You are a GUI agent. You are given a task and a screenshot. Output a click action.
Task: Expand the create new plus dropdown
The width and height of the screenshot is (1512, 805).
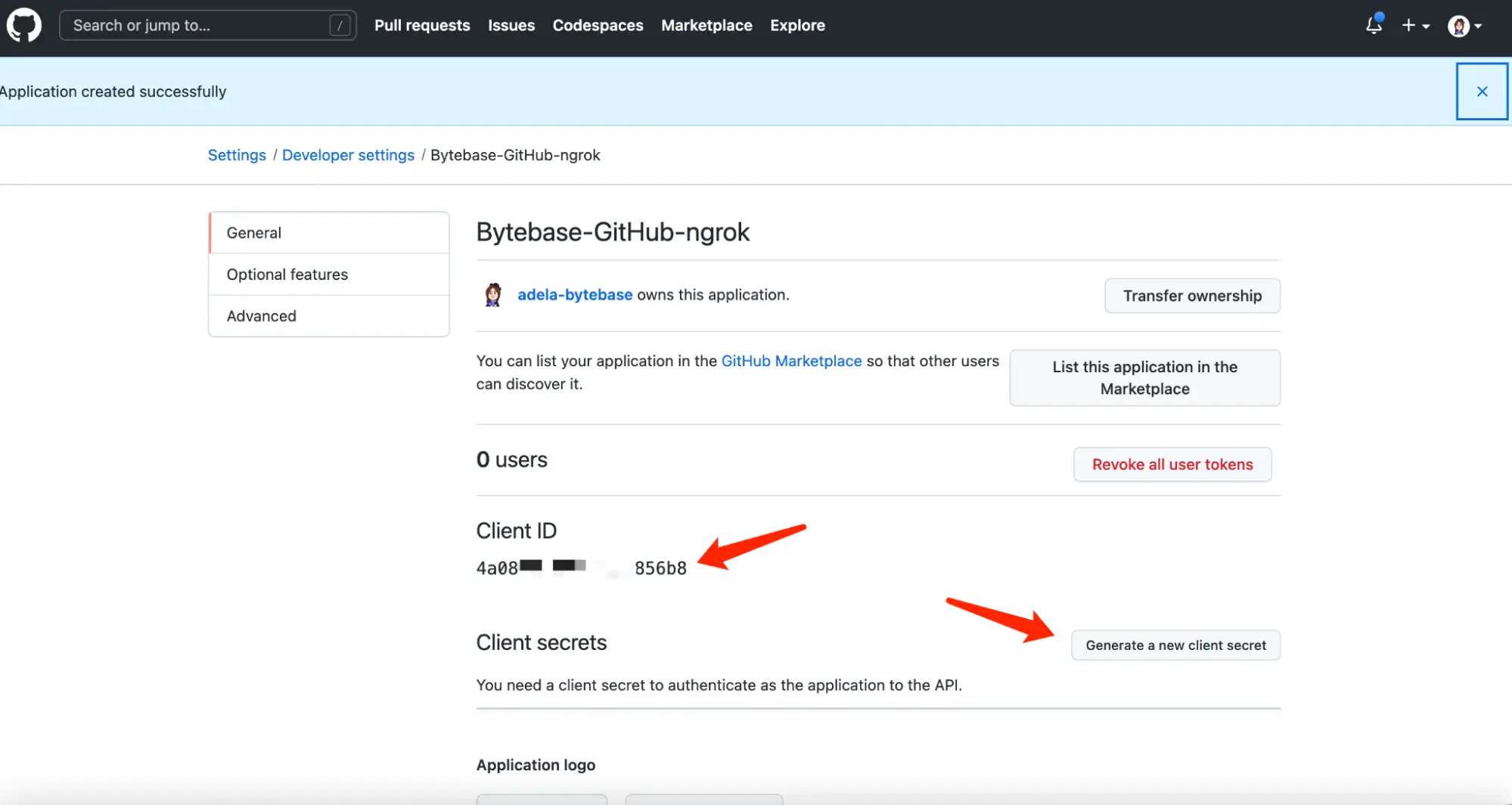pyautogui.click(x=1415, y=25)
